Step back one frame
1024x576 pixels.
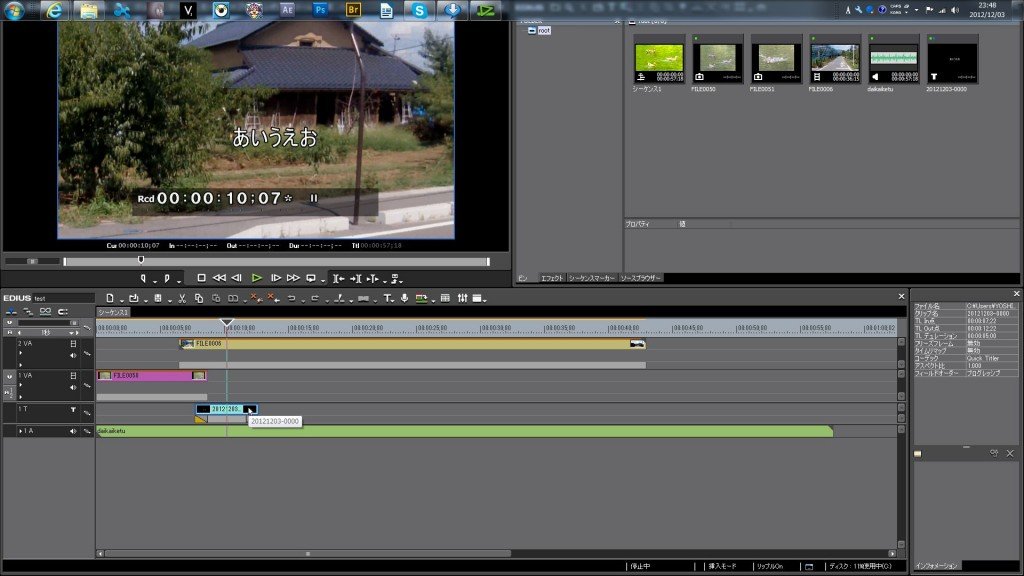(x=236, y=278)
